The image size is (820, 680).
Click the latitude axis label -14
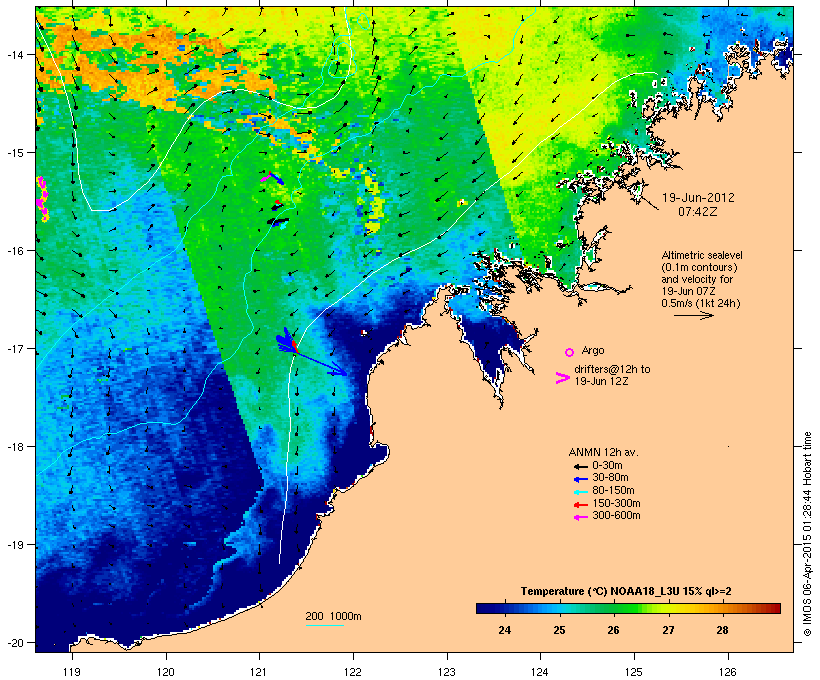tap(14, 54)
